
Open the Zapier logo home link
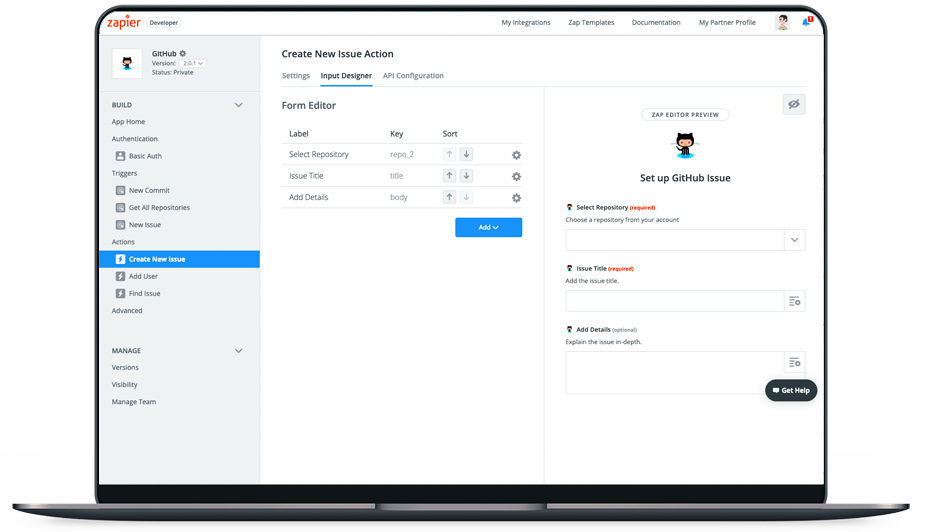coord(124,23)
